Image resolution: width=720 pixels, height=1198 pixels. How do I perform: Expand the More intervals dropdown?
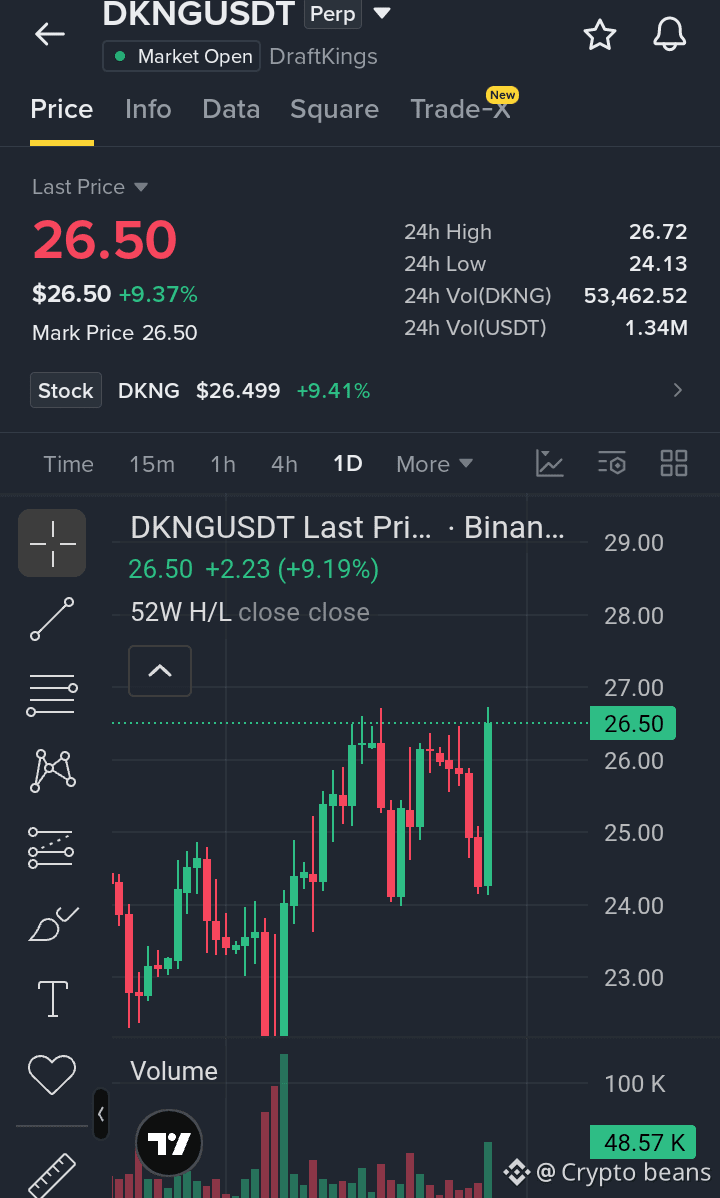pos(435,464)
